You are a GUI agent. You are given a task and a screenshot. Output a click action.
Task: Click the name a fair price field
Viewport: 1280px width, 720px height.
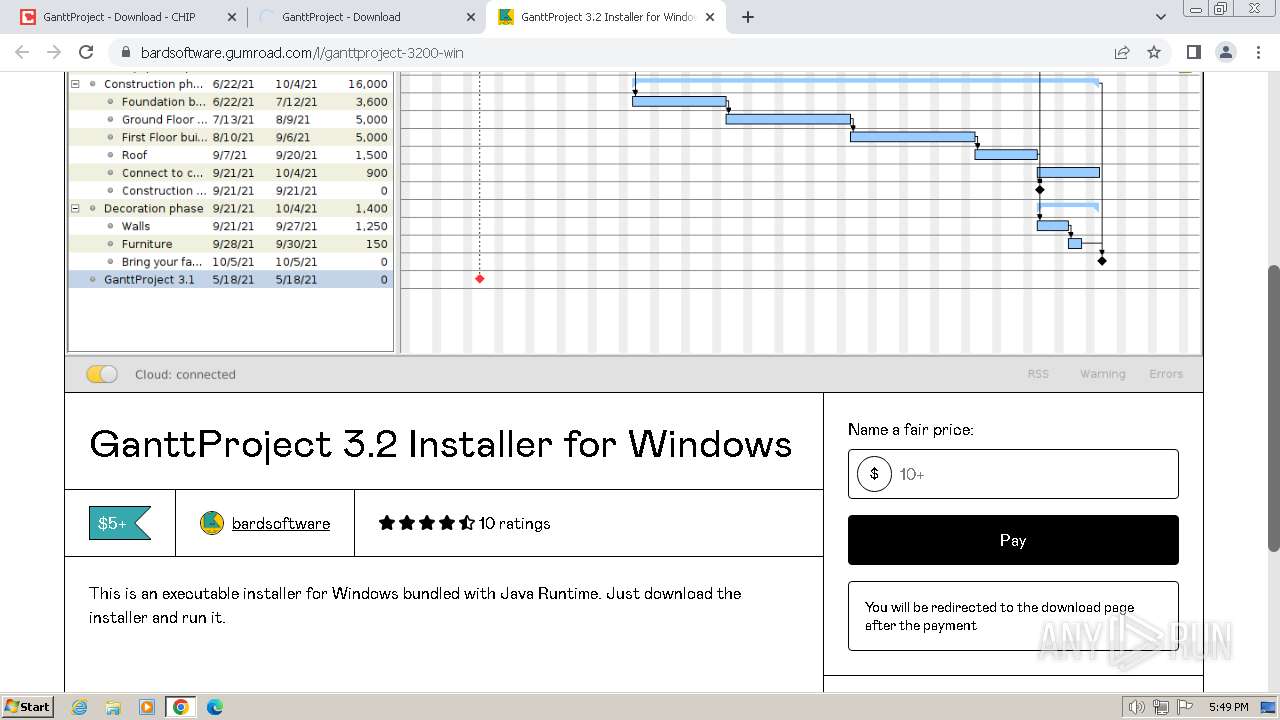(x=1013, y=474)
